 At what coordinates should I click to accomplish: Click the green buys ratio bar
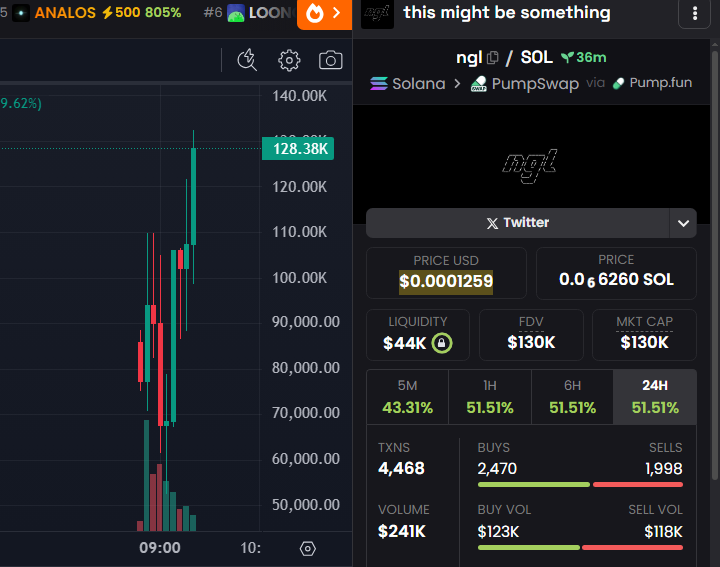click(x=534, y=485)
